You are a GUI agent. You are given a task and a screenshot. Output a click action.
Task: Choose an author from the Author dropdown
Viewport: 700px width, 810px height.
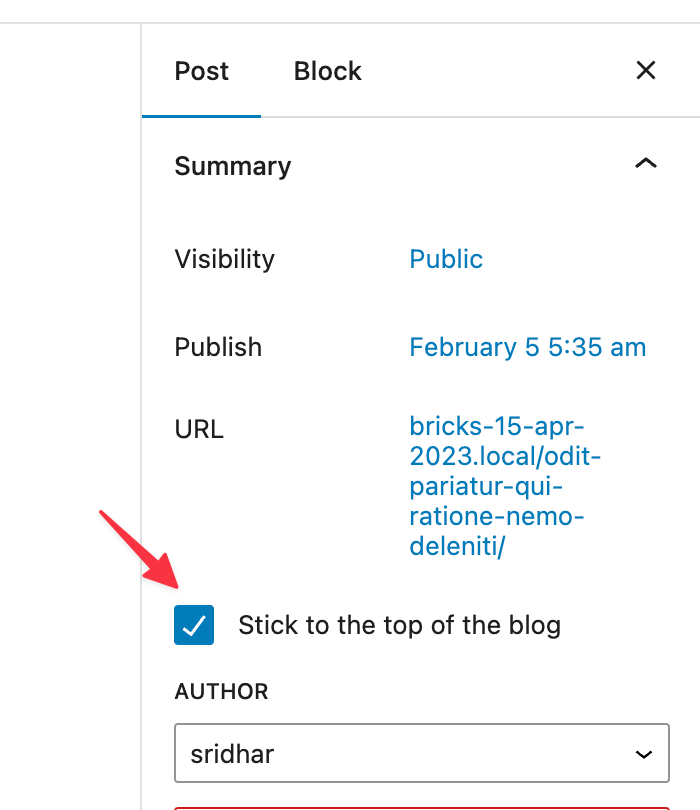coord(421,752)
